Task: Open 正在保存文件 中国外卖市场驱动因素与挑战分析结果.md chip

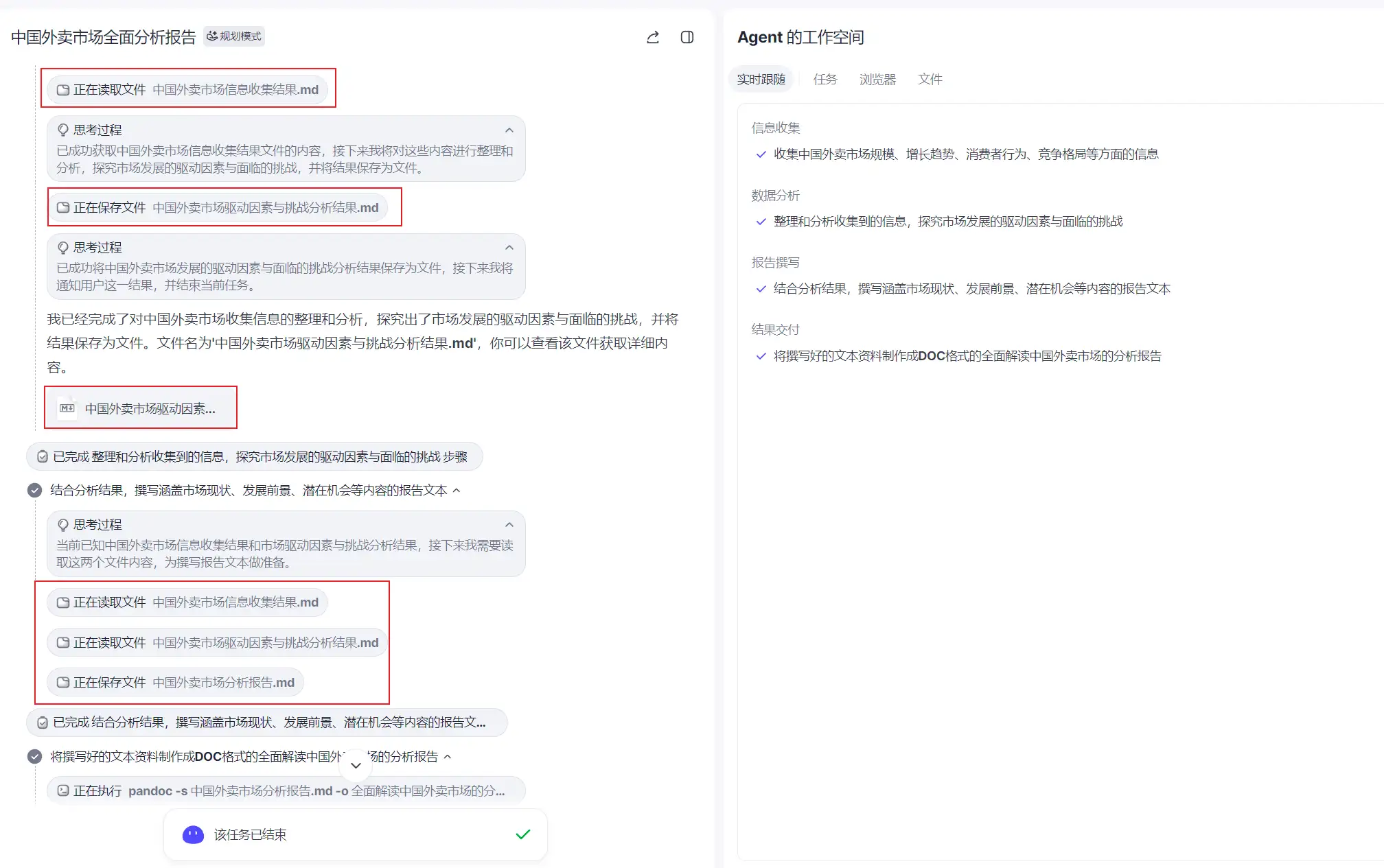Action: pyautogui.click(x=218, y=207)
